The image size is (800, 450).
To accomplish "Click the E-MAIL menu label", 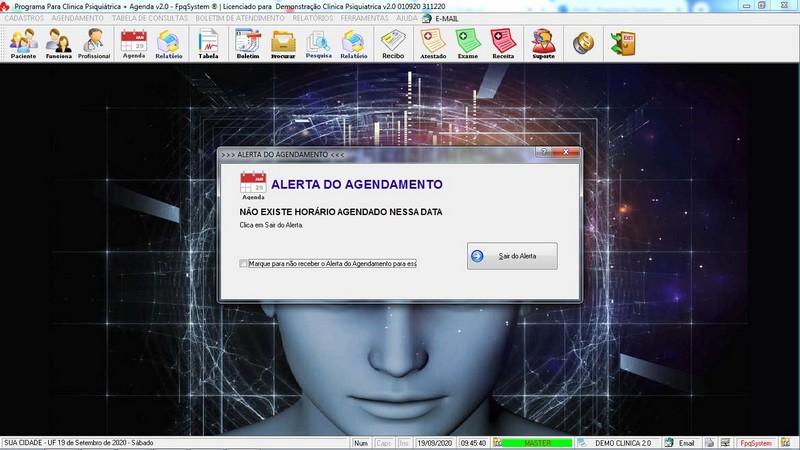I will pos(446,18).
